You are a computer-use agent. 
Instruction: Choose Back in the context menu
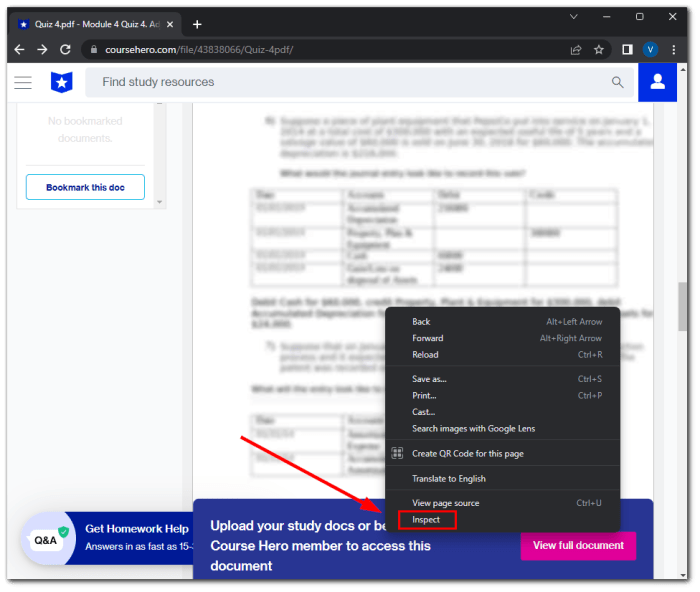[502, 321]
